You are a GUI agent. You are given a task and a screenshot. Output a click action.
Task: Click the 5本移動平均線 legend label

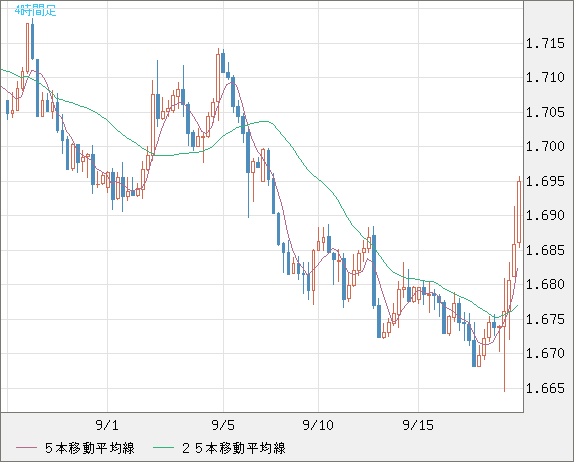tap(90, 448)
